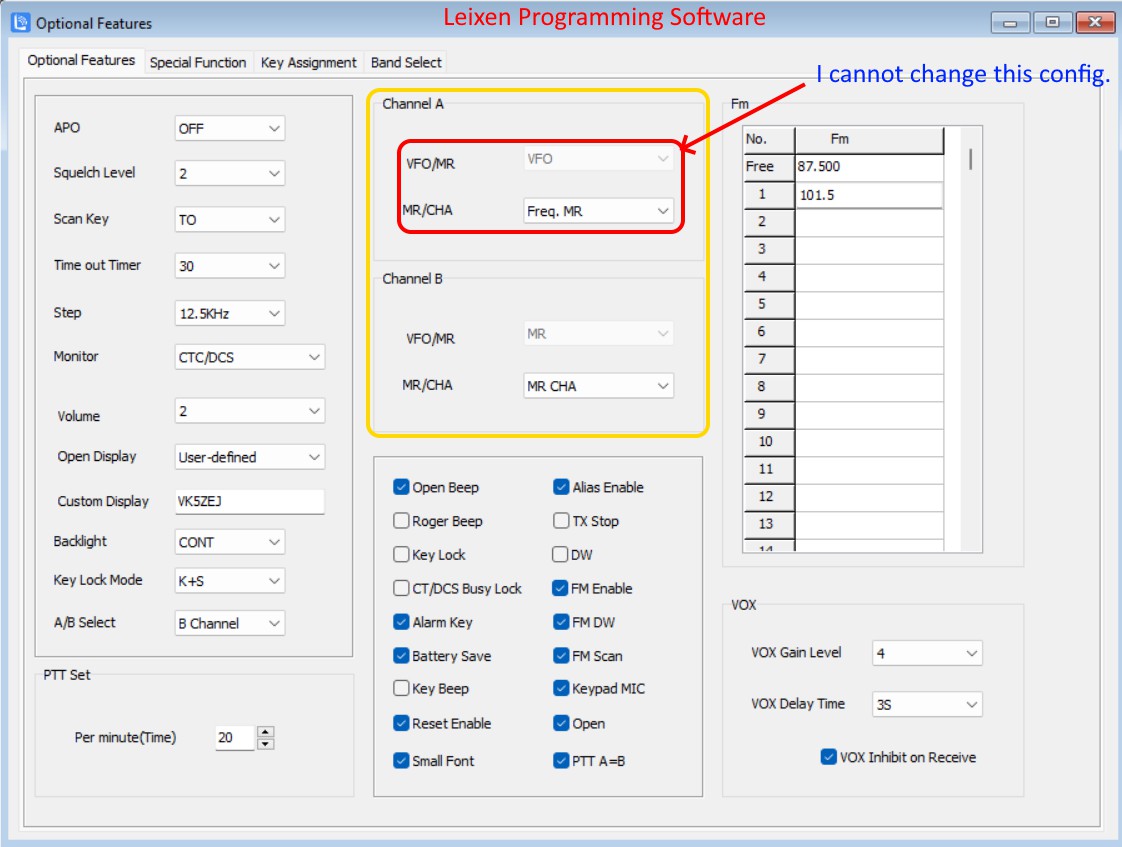Viewport: 1122px width, 847px height.
Task: Toggle the FM Enable checkbox
Action: point(560,588)
